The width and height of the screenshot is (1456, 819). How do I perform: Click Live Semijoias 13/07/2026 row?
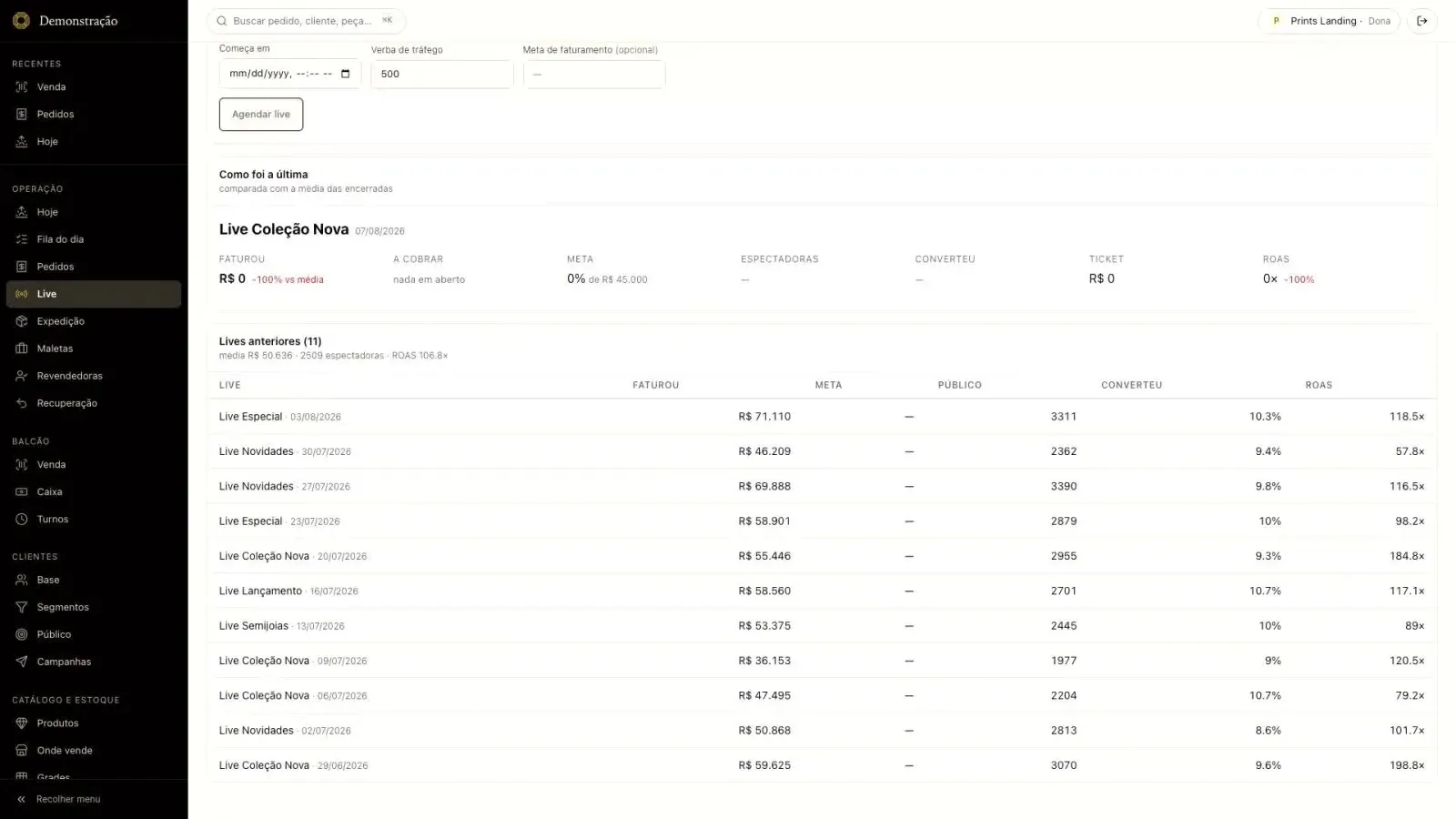[822, 626]
